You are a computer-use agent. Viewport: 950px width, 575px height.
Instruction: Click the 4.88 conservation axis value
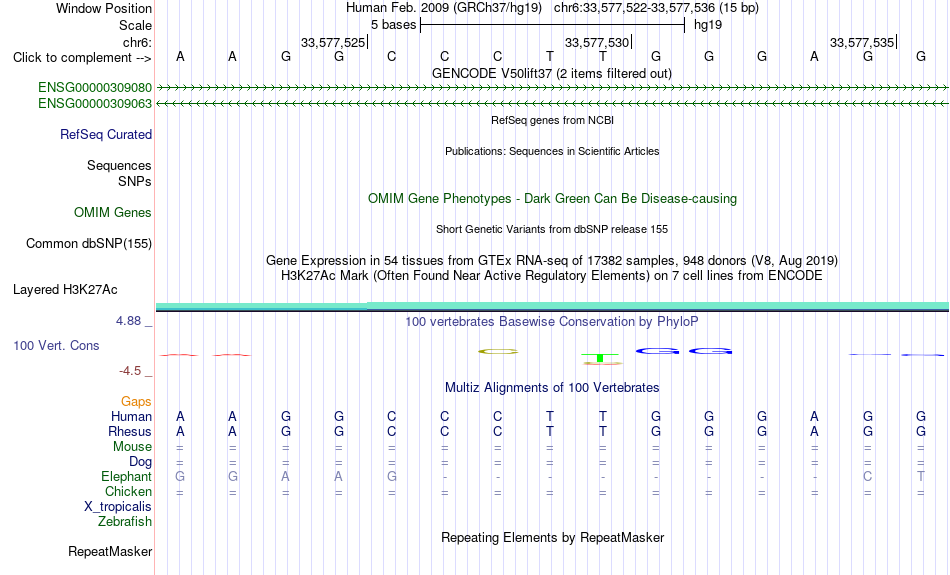(128, 321)
